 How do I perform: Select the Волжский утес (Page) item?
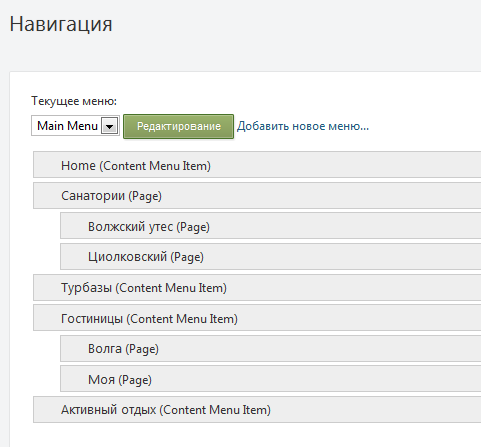click(x=271, y=226)
